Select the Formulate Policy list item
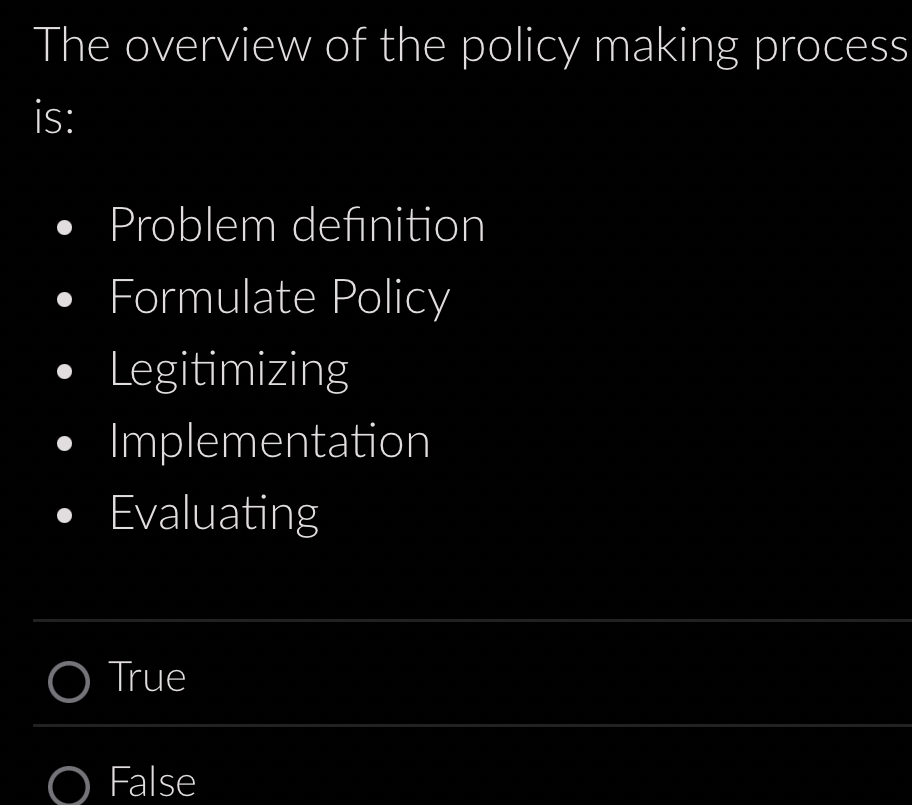Image resolution: width=912 pixels, height=805 pixels. [x=279, y=297]
